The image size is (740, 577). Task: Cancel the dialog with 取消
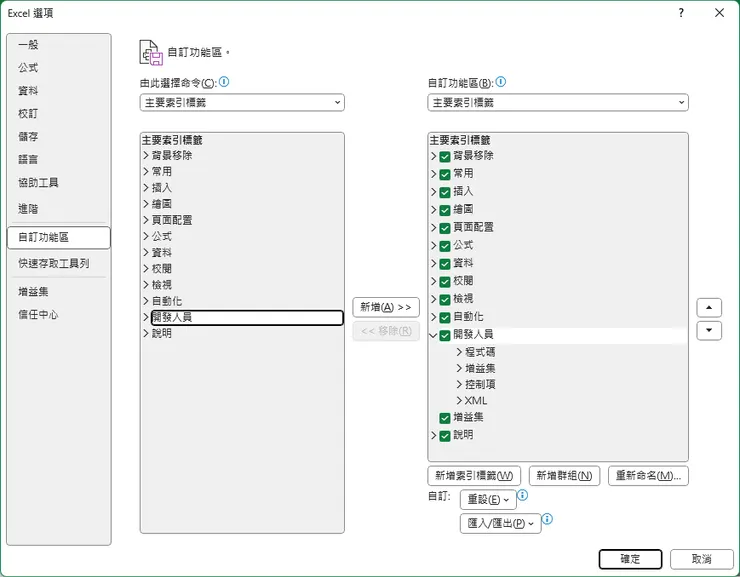[701, 559]
